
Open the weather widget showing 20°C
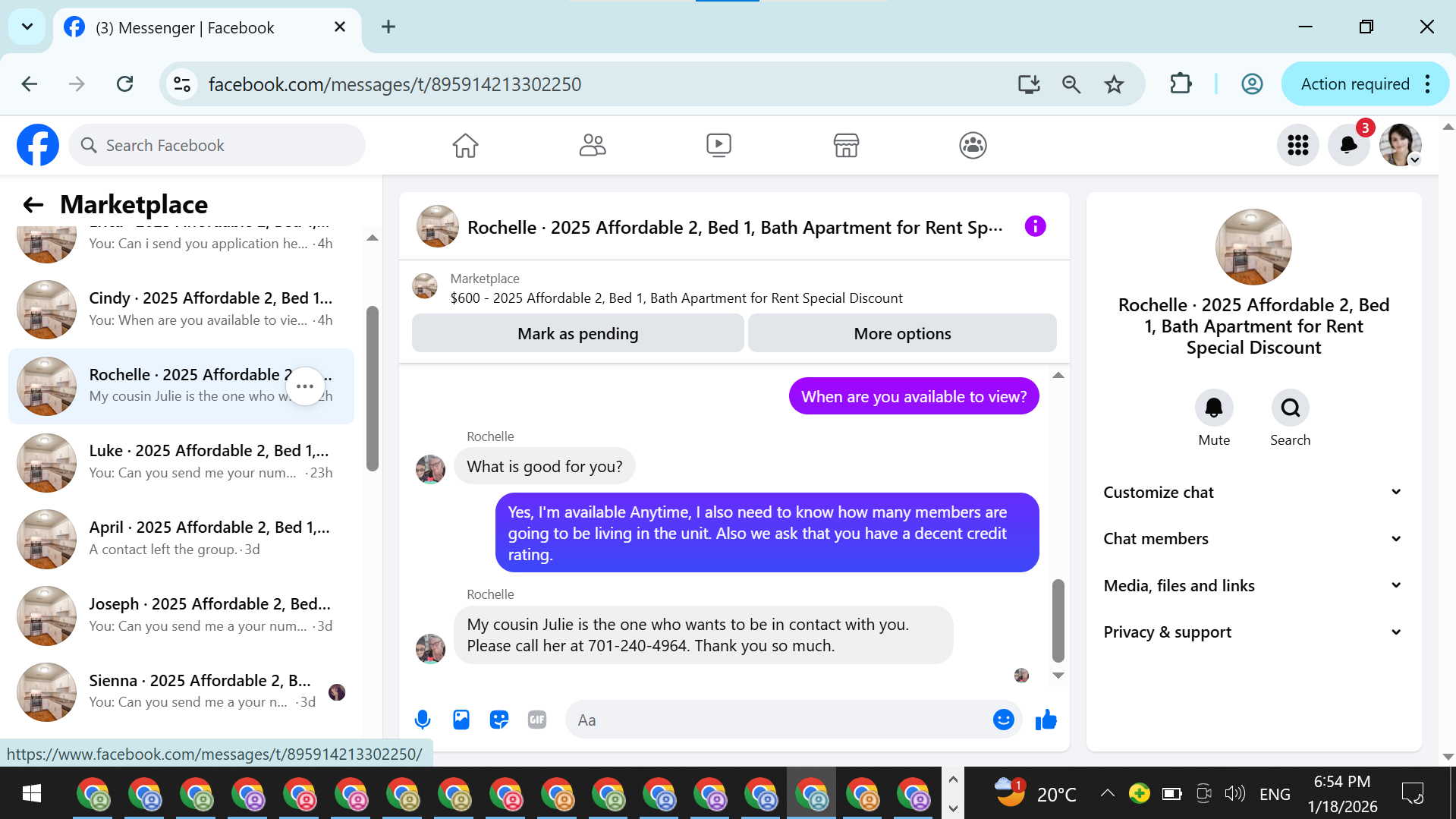tap(1035, 793)
